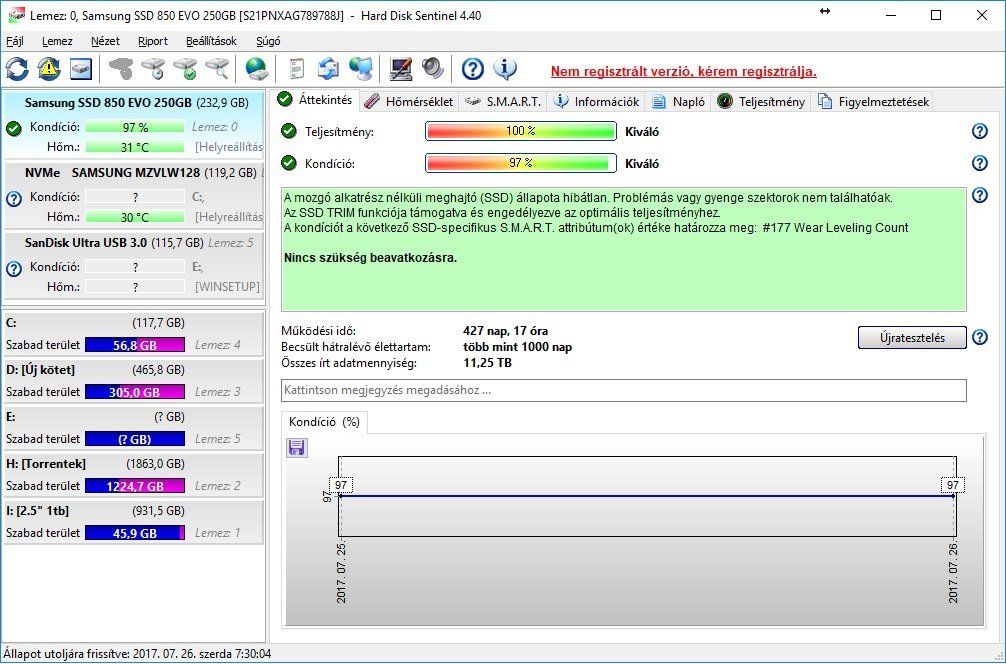Click the grayed-out disk with stethoscope icon
1006x664 pixels.
click(121, 69)
